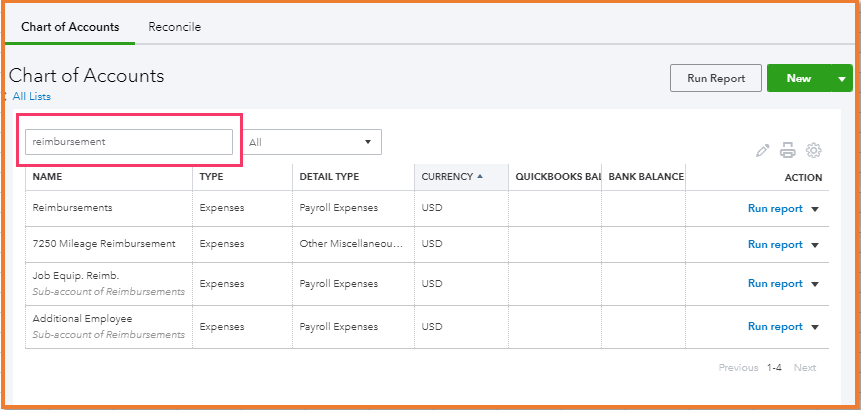
Task: Open table settings gear icon
Action: pos(814,151)
